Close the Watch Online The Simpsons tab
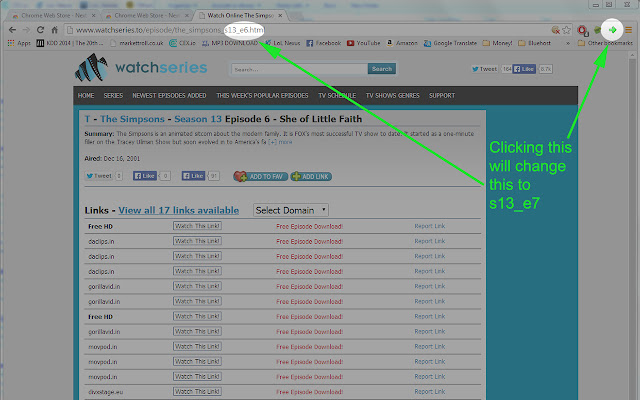This screenshot has height=400, width=640. pyautogui.click(x=280, y=16)
